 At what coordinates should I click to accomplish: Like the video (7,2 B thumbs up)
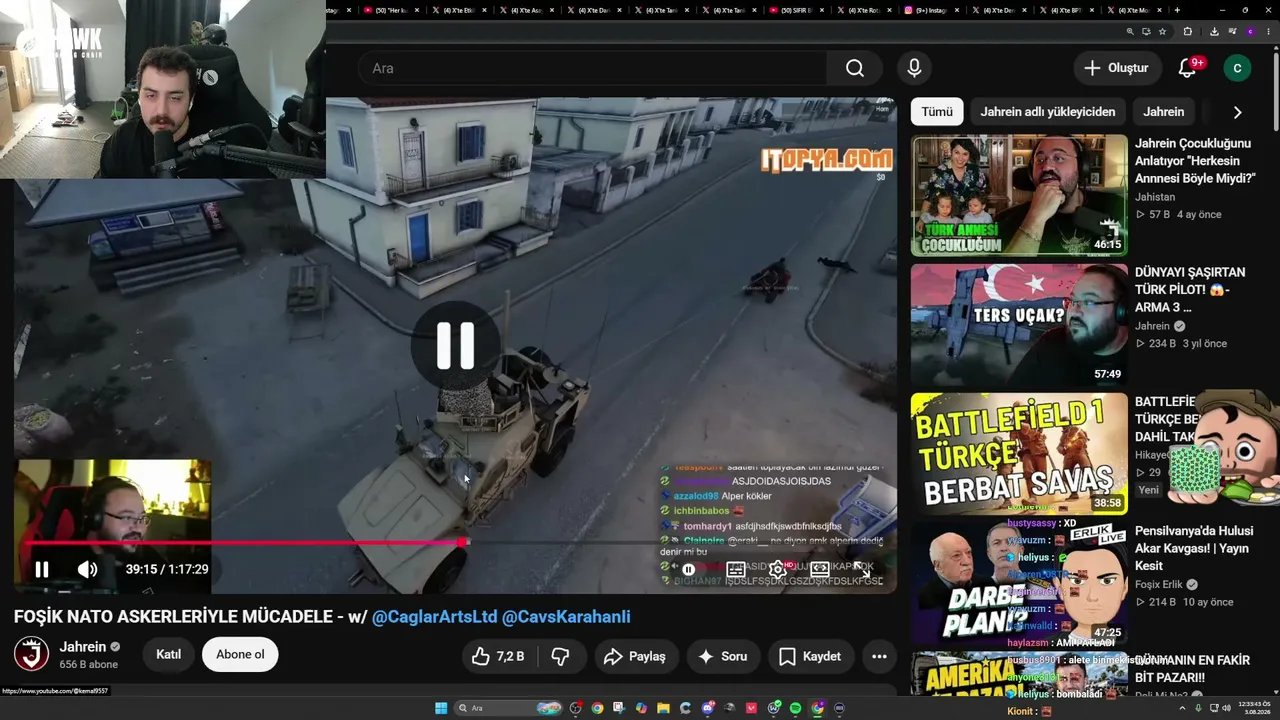point(499,656)
